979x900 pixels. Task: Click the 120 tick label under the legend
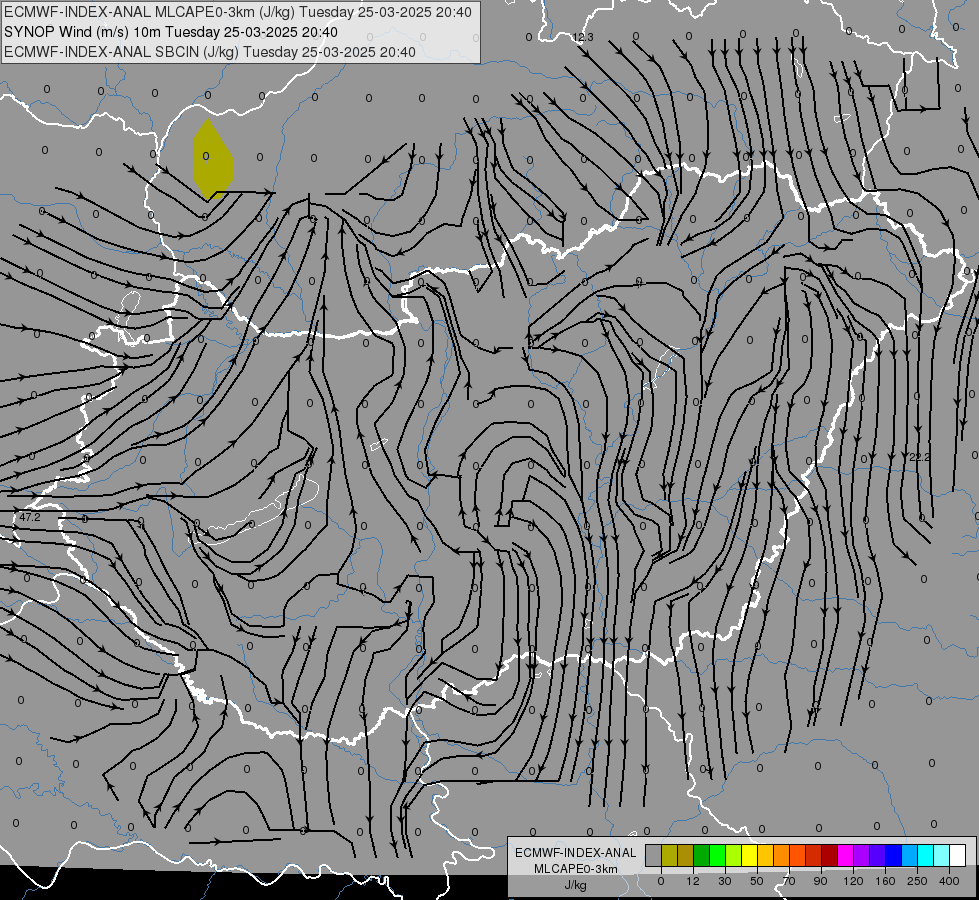853,881
